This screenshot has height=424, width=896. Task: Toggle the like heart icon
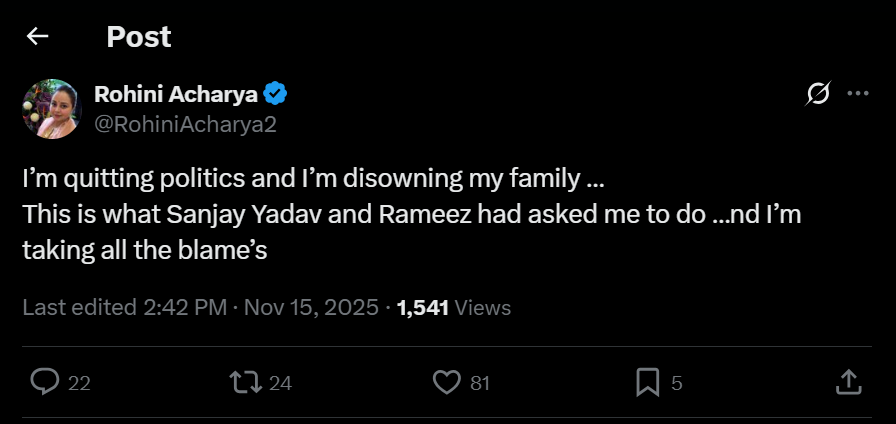(x=446, y=381)
